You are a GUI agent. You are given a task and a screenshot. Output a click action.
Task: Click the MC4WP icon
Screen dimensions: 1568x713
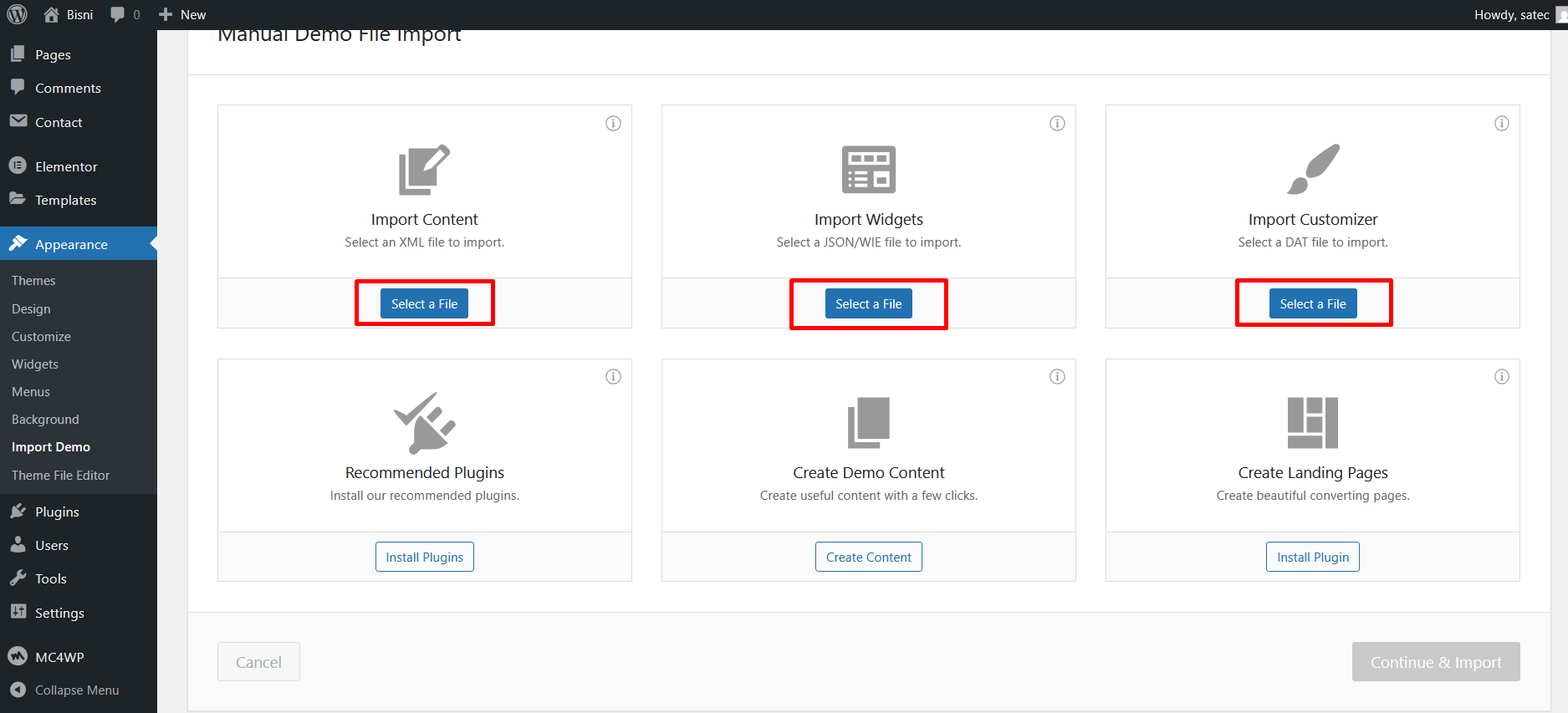click(18, 656)
